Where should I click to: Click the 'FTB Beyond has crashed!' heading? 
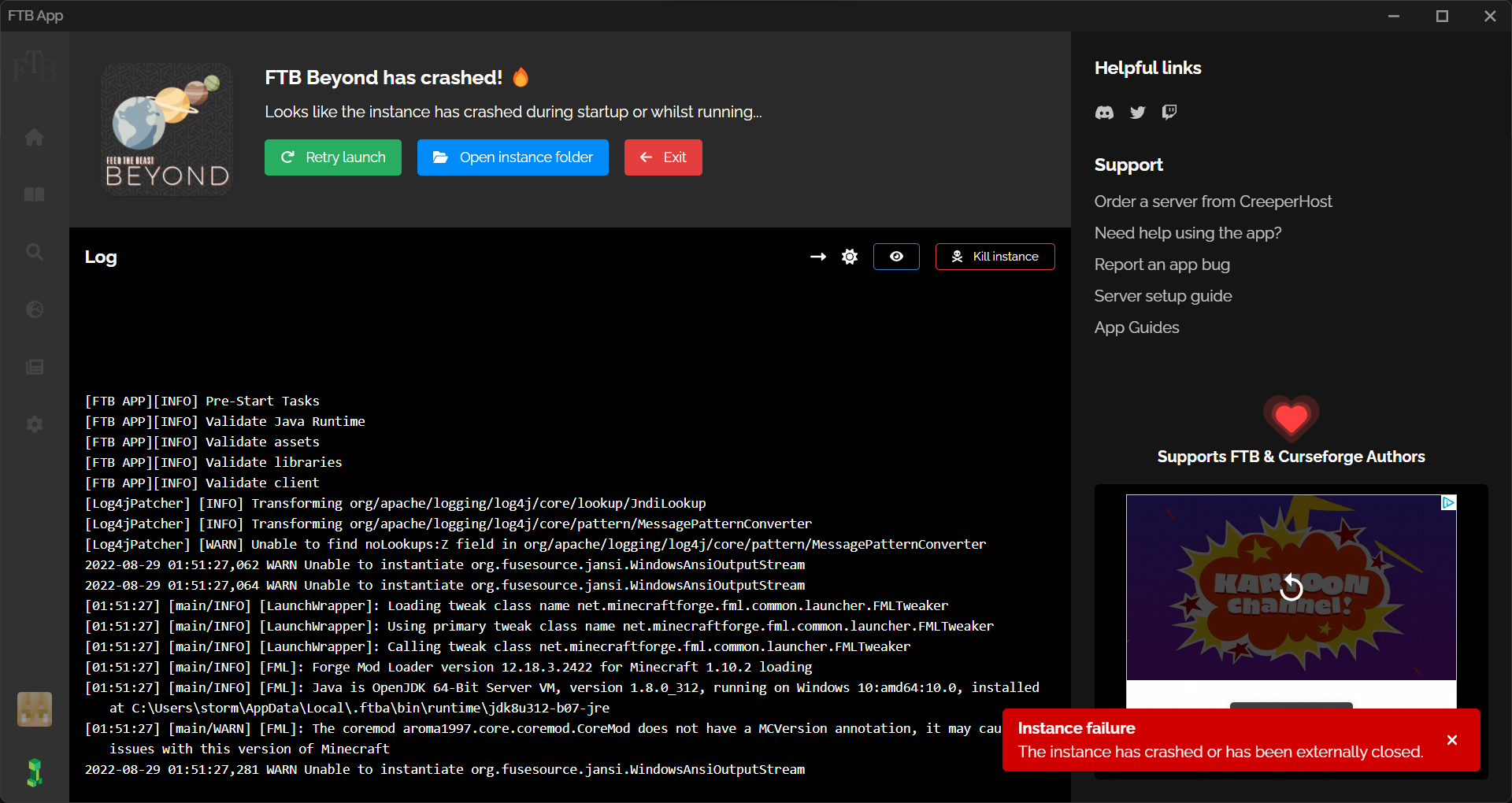(384, 77)
